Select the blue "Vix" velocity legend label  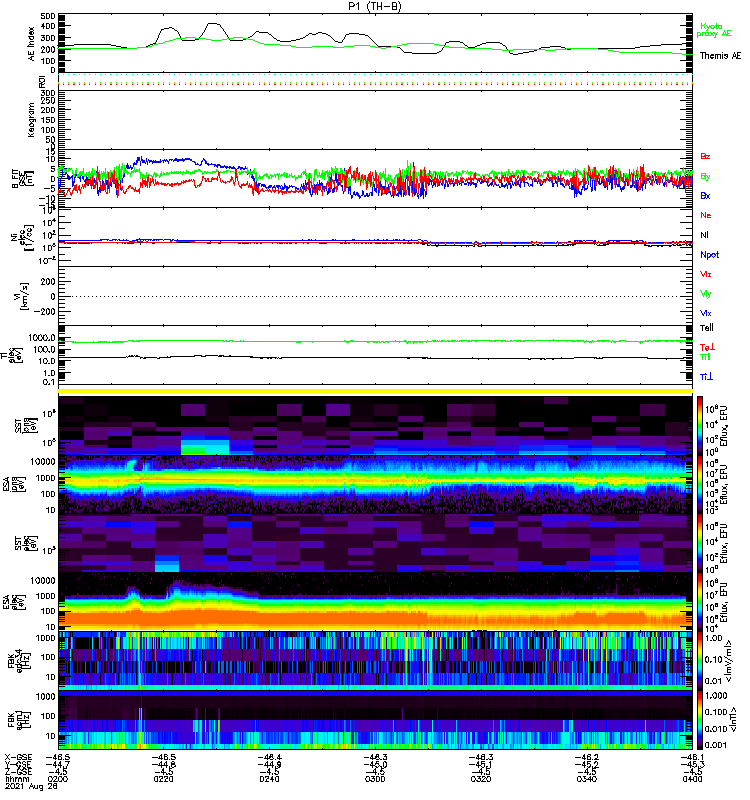pos(706,314)
